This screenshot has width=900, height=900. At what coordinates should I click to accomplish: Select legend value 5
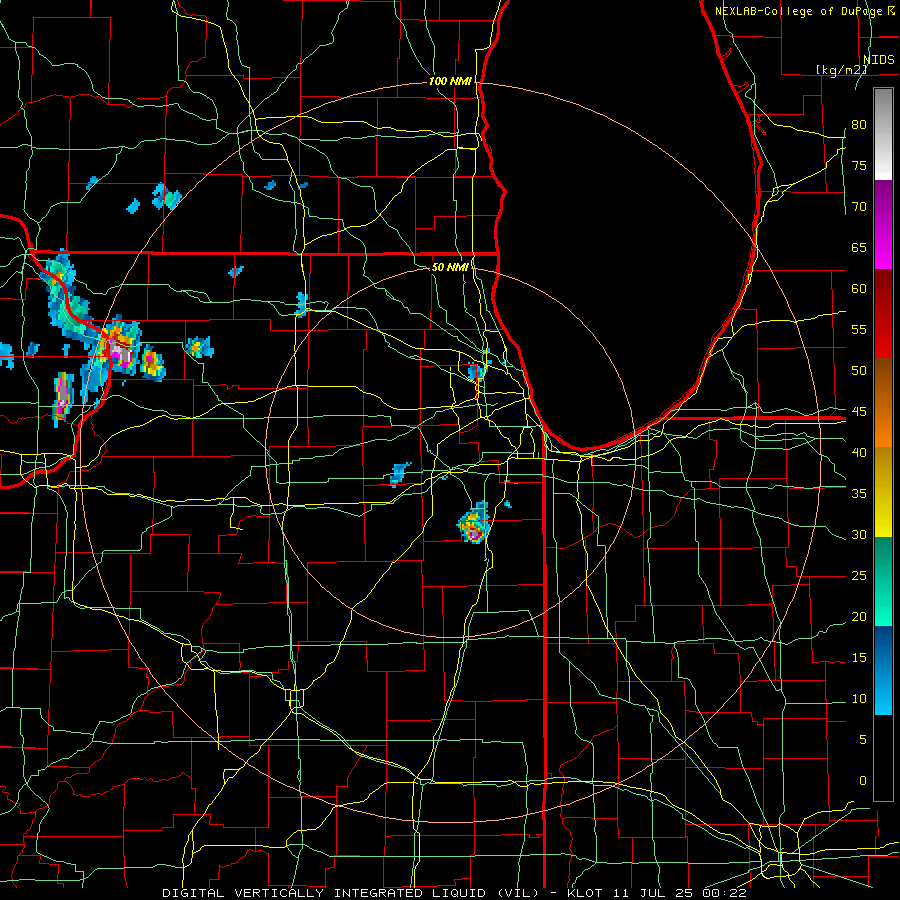(x=863, y=740)
